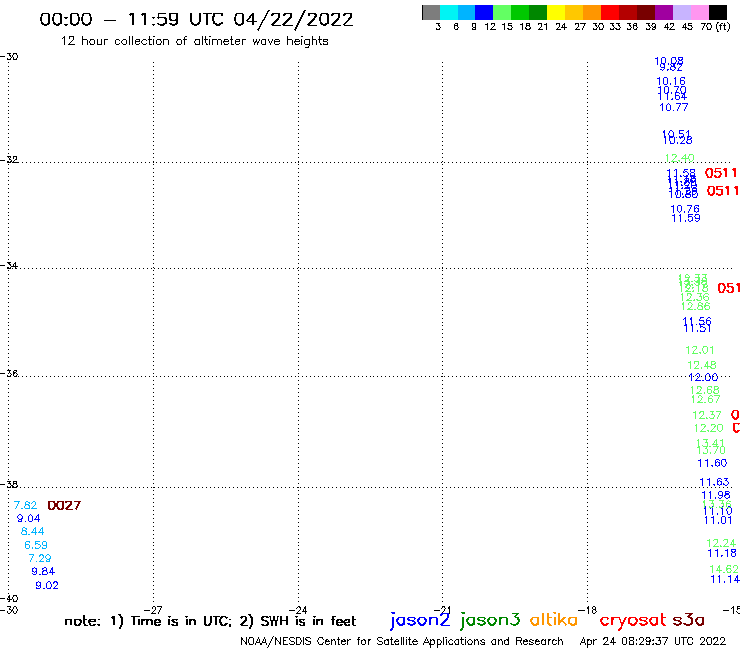Screen dimensions: 740x650
Task: Click latitude axis label -32
Action: coord(9,160)
